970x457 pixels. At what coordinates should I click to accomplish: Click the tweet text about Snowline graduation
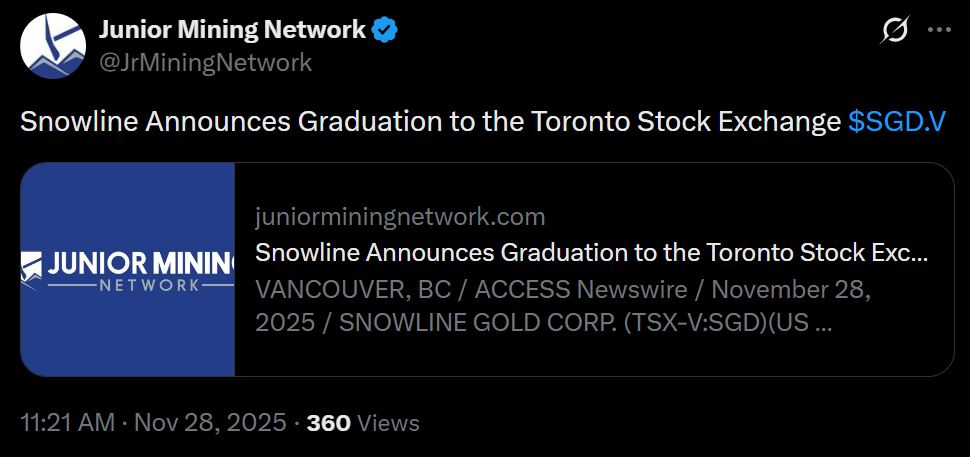coord(430,121)
